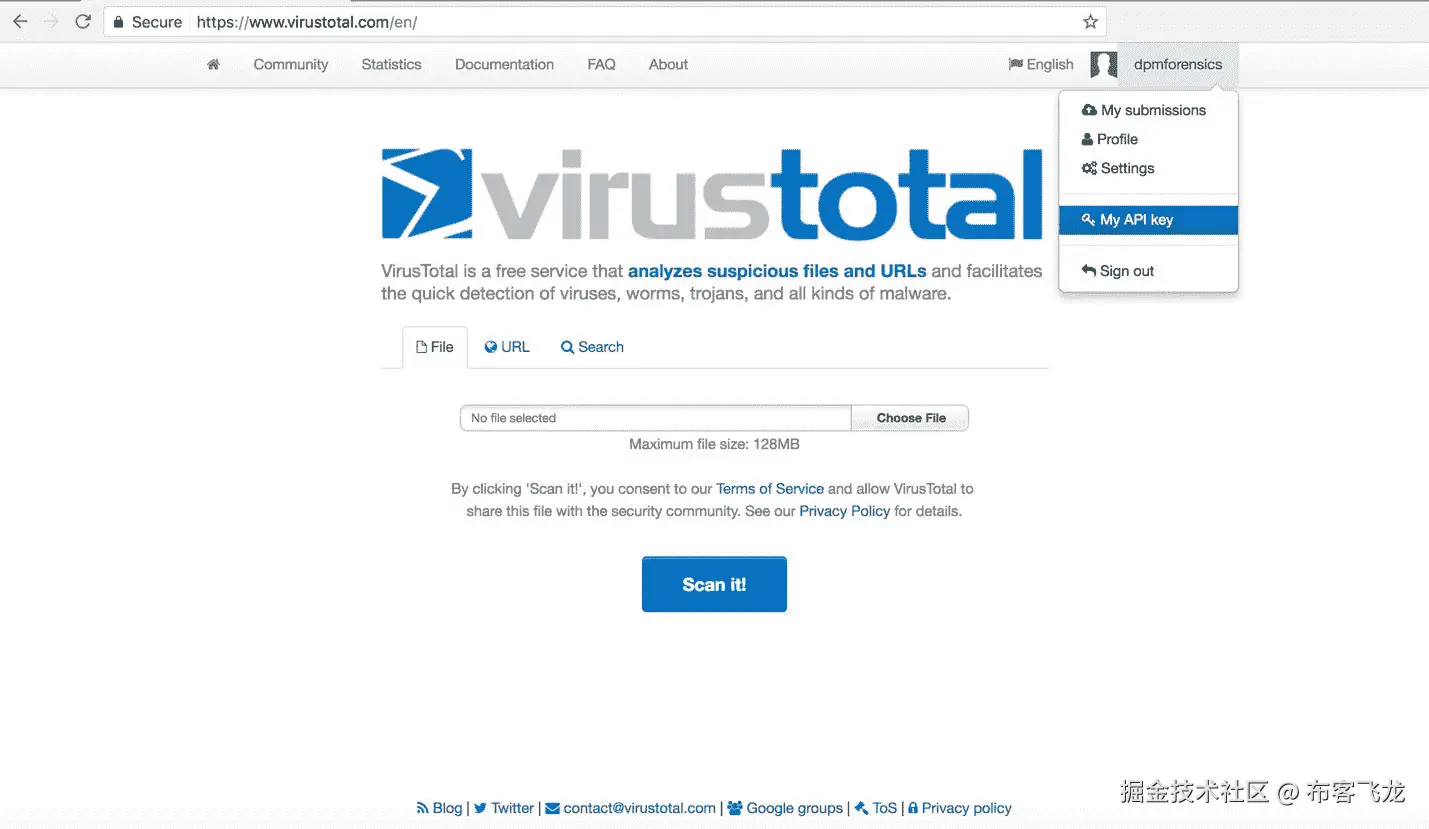The image size is (1429, 829).
Task: Bookmark page using the star icon
Action: point(1090,21)
